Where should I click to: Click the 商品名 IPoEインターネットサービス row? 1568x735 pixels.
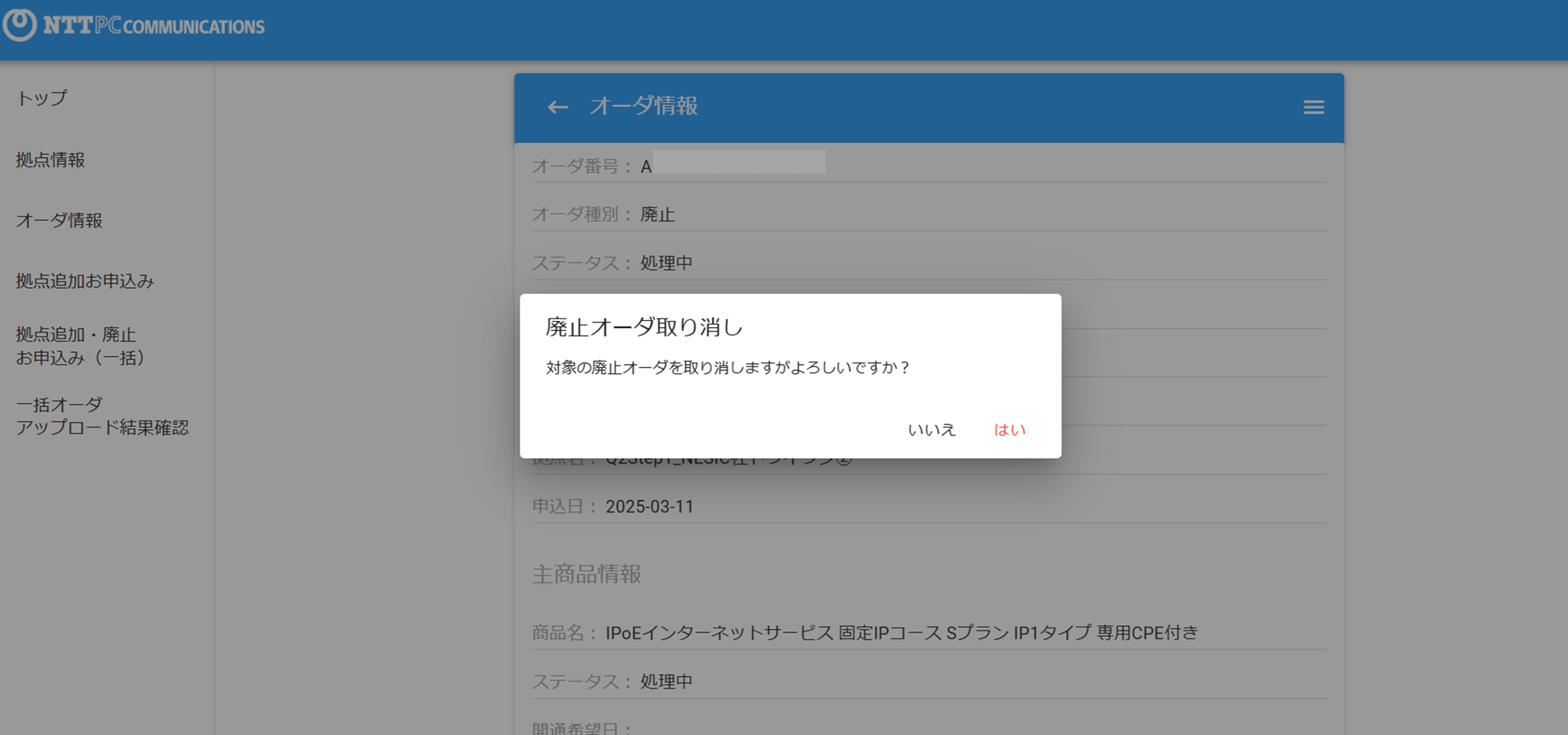pos(929,633)
